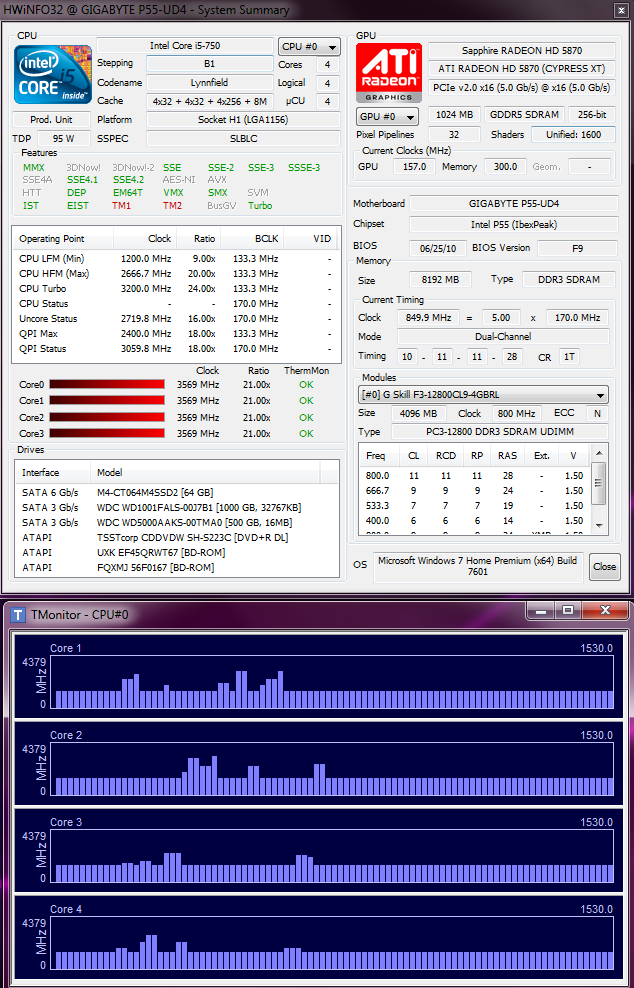634x988 pixels.
Task: Select the WDC WD1001FALS drive row
Action: point(176,507)
